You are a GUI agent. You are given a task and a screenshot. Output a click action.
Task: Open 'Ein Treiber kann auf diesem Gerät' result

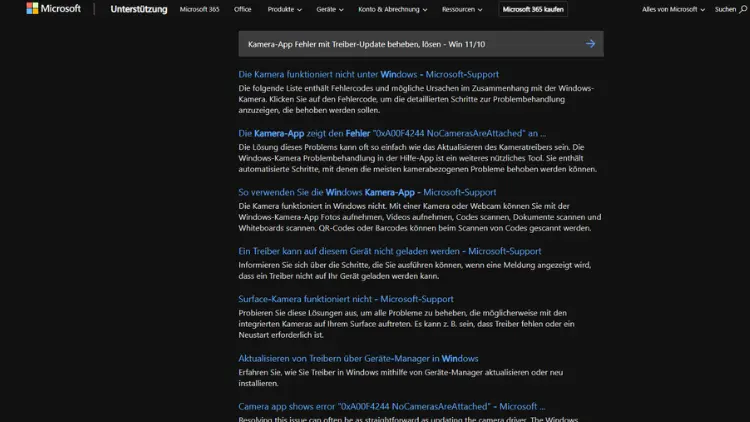(x=389, y=251)
